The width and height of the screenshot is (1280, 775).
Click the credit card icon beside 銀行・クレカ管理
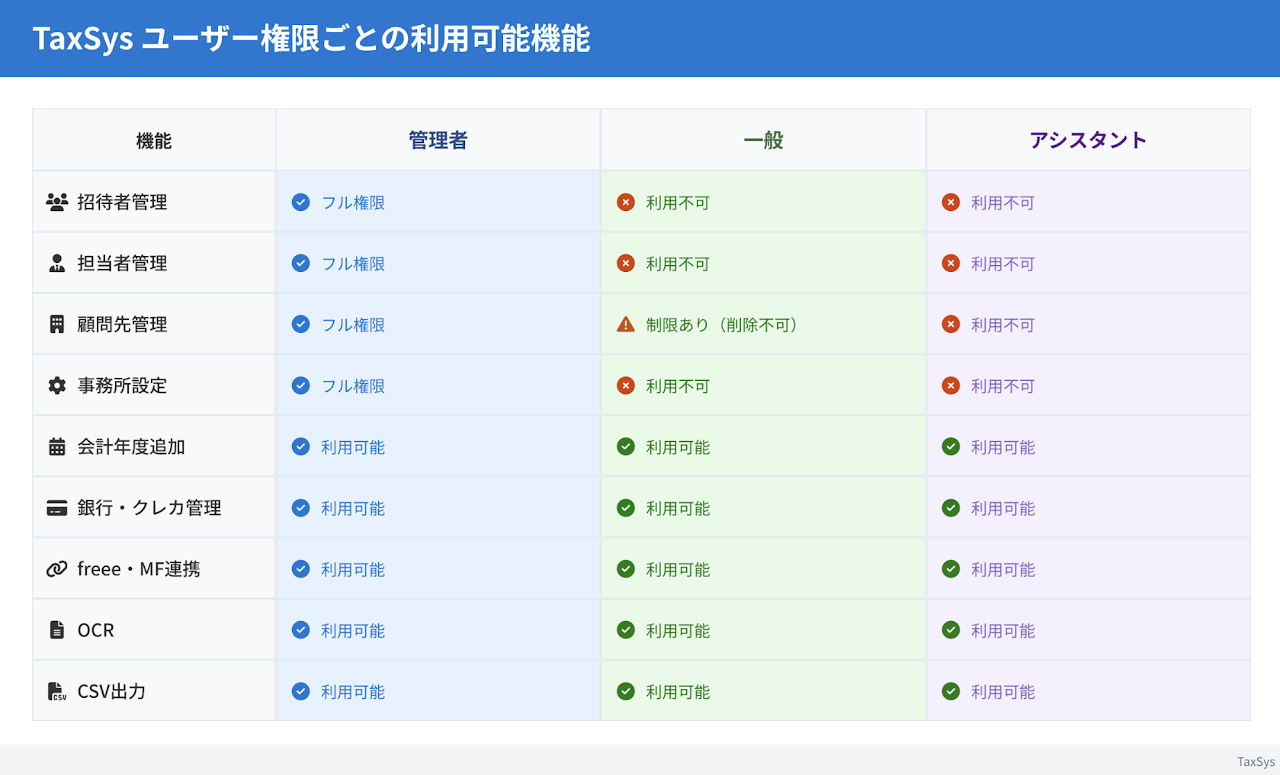point(57,507)
